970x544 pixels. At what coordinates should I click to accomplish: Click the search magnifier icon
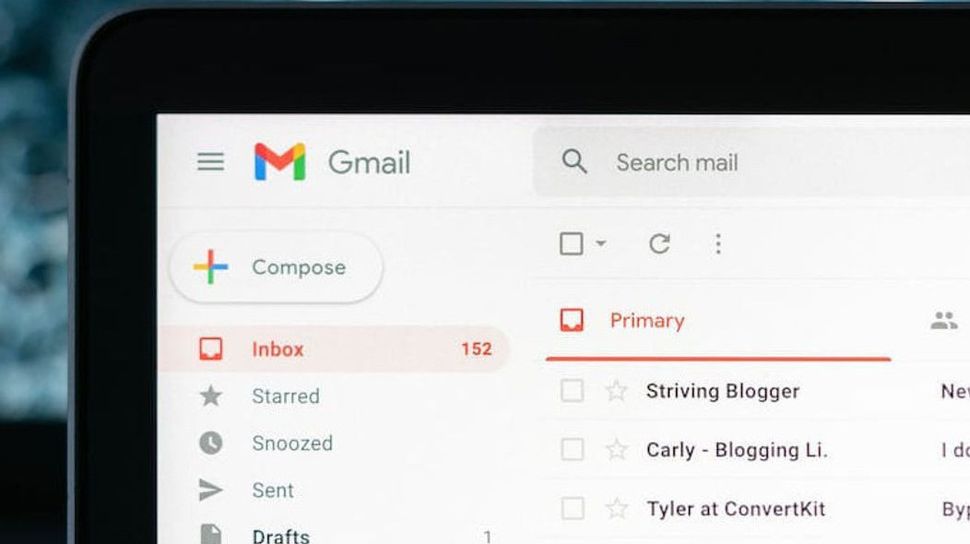(574, 162)
